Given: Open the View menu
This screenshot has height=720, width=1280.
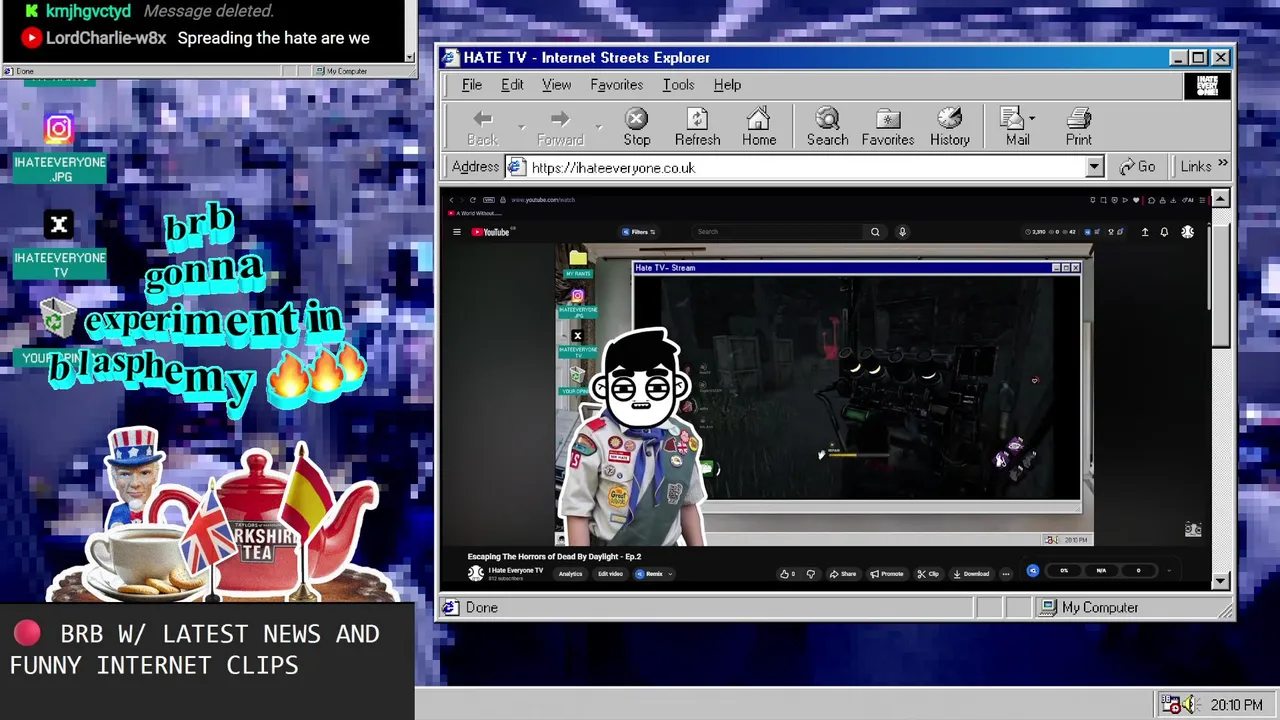Looking at the screenshot, I should point(556,85).
